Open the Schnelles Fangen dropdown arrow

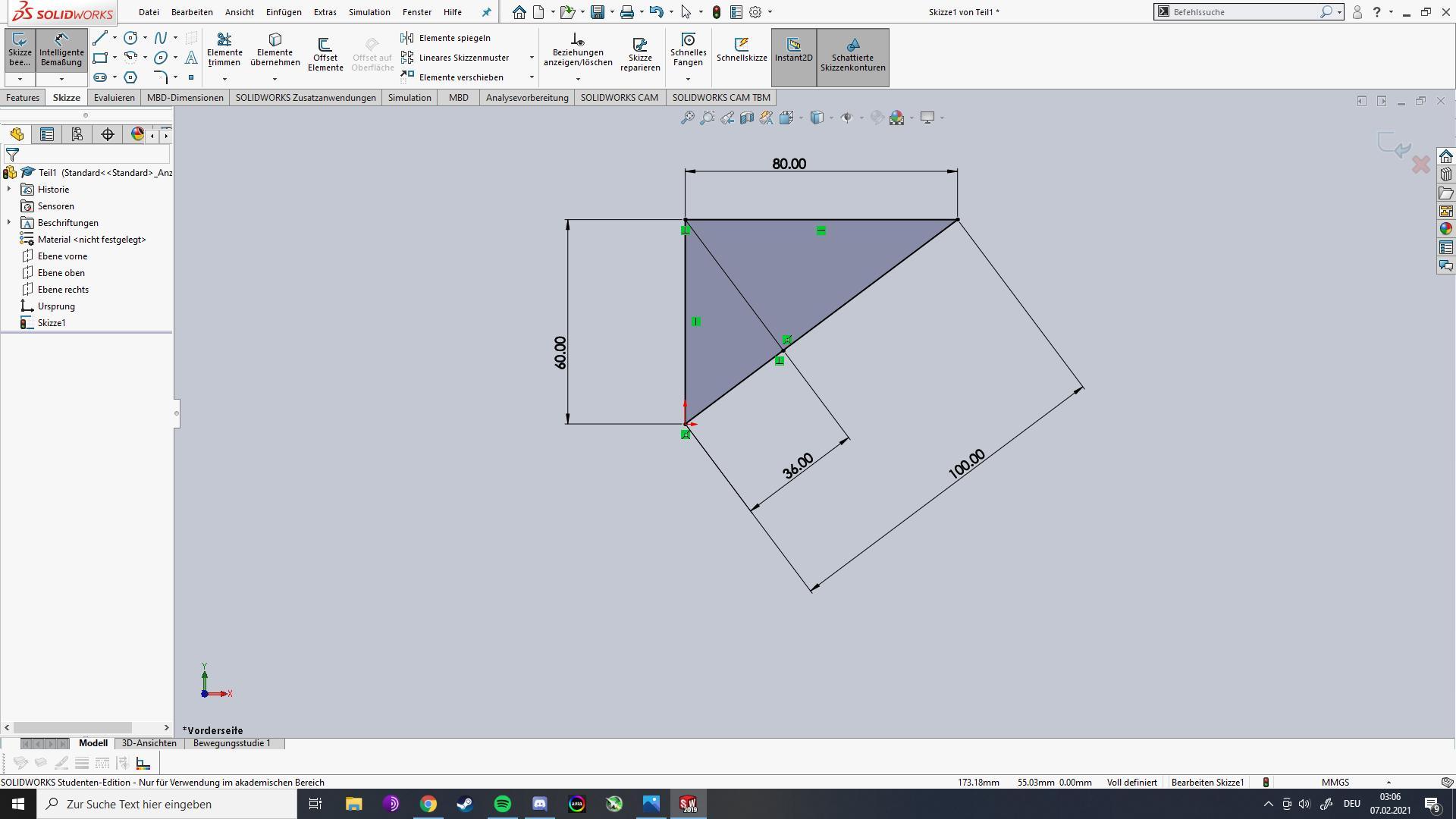[x=688, y=79]
